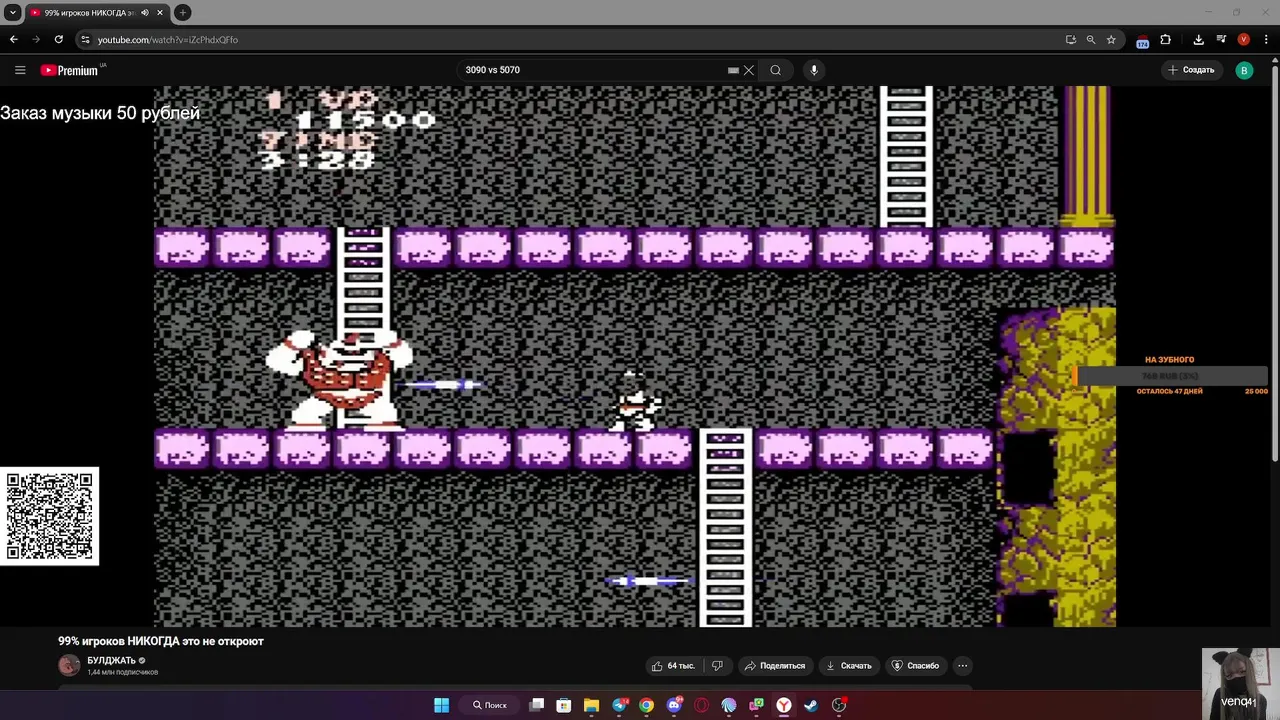Open the red V browser profile
The width and height of the screenshot is (1280, 720).
pyautogui.click(x=1244, y=40)
